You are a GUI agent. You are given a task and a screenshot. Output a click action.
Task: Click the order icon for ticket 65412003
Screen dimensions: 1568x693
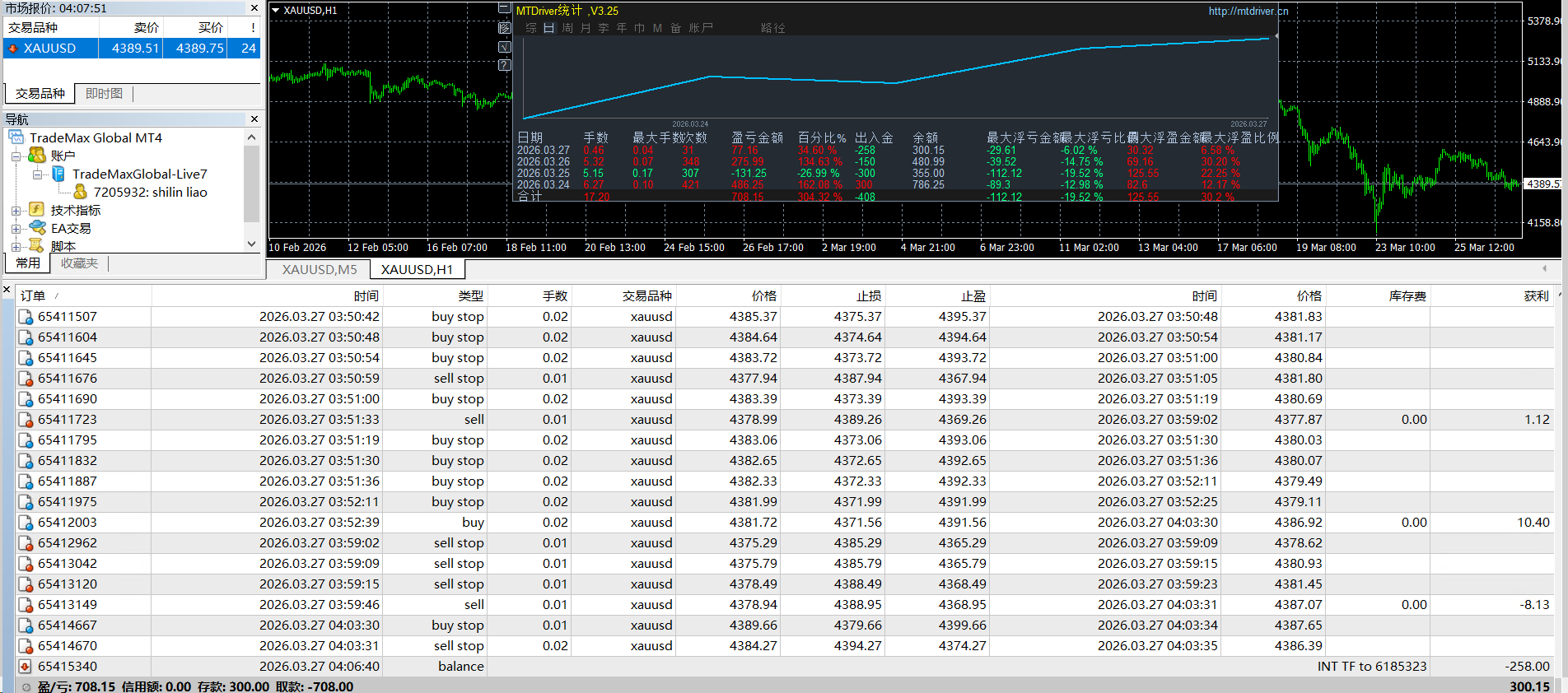26,523
